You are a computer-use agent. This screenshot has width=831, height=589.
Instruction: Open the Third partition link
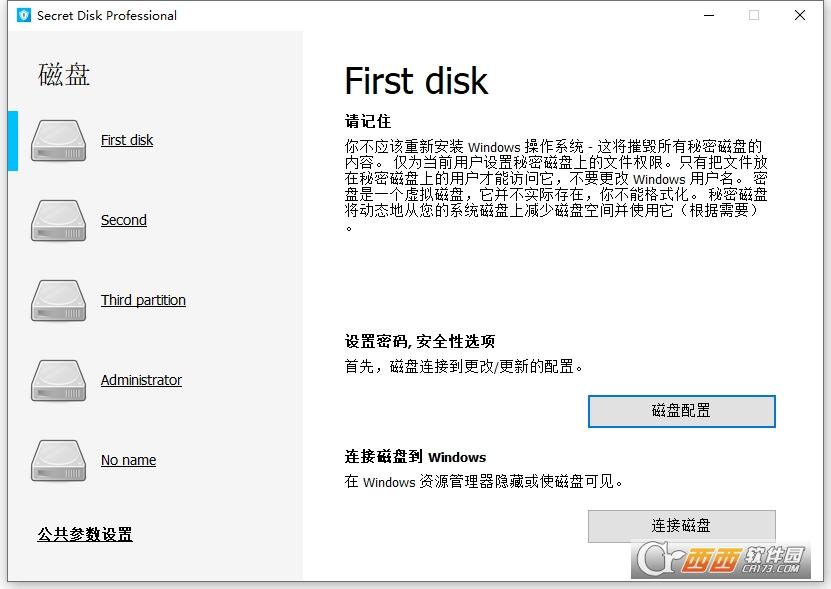(143, 300)
